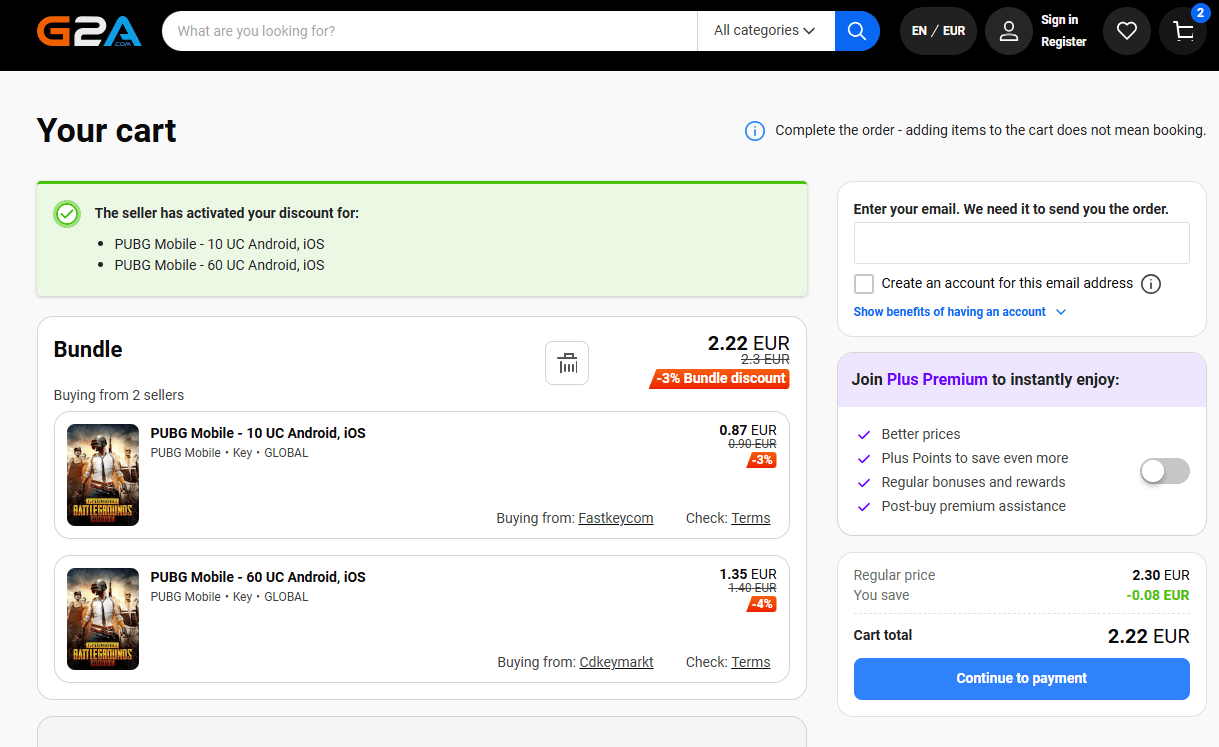This screenshot has height=747, width=1219.
Task: Click info icon next to create account
Action: tap(1151, 284)
